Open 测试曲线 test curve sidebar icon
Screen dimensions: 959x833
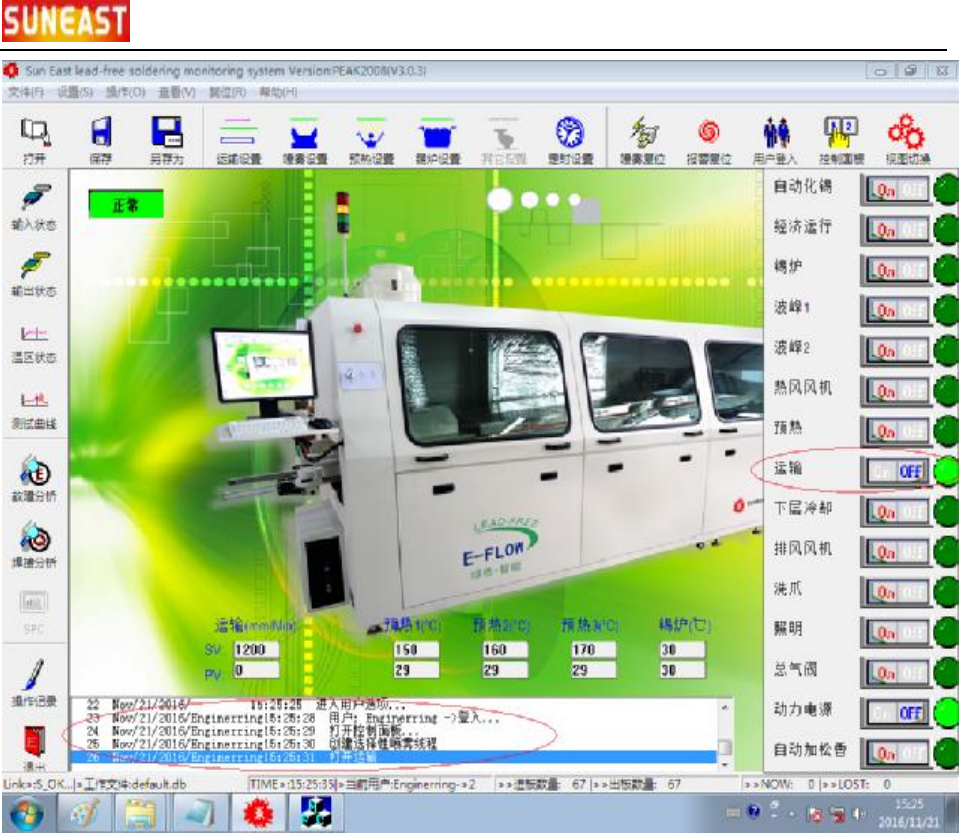(x=34, y=410)
